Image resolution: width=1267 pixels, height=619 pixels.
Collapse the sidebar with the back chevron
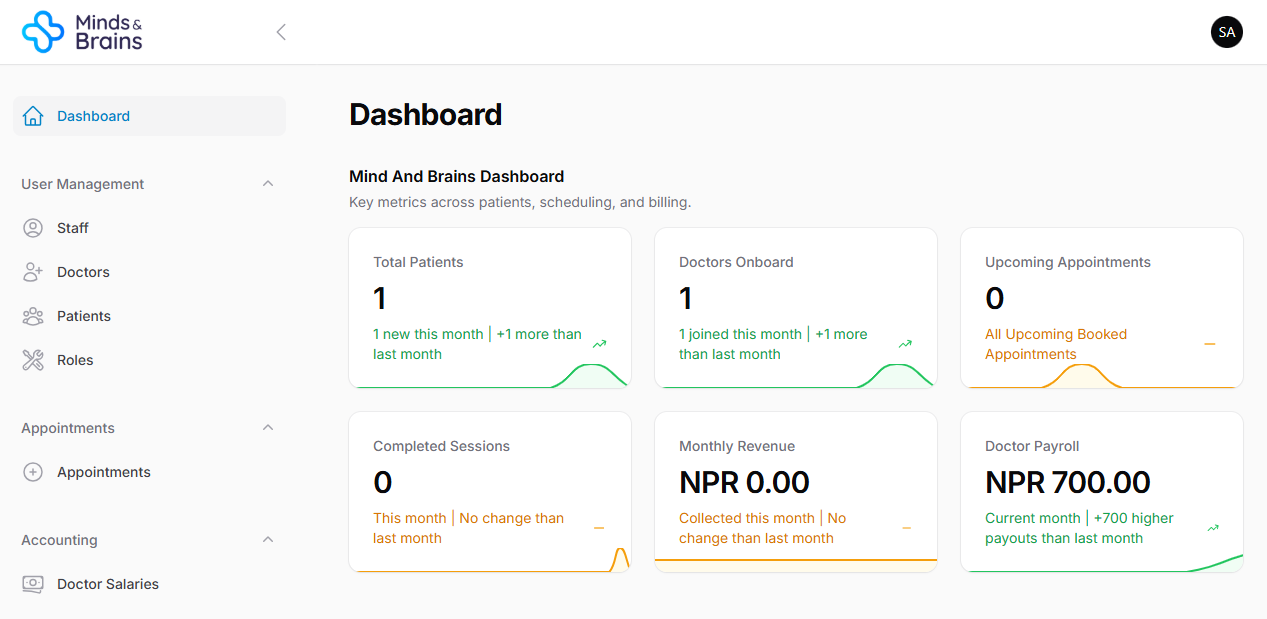281,32
